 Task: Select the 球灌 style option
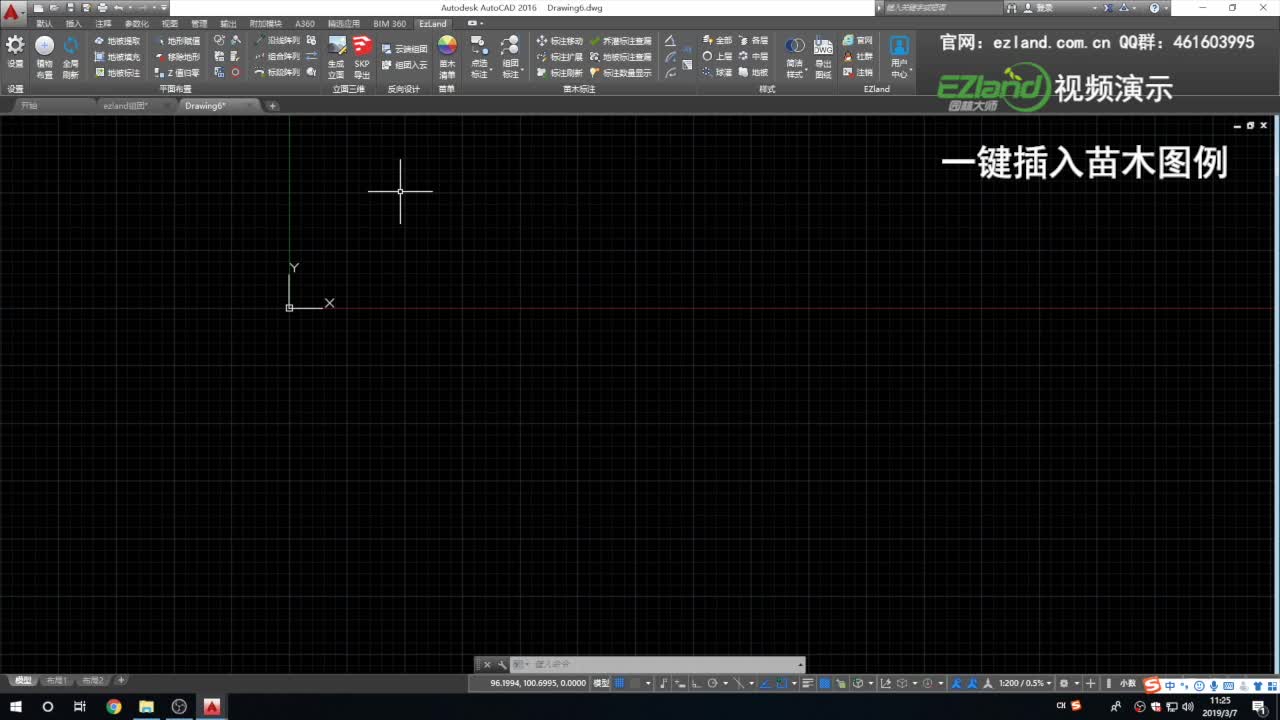pyautogui.click(x=718, y=73)
